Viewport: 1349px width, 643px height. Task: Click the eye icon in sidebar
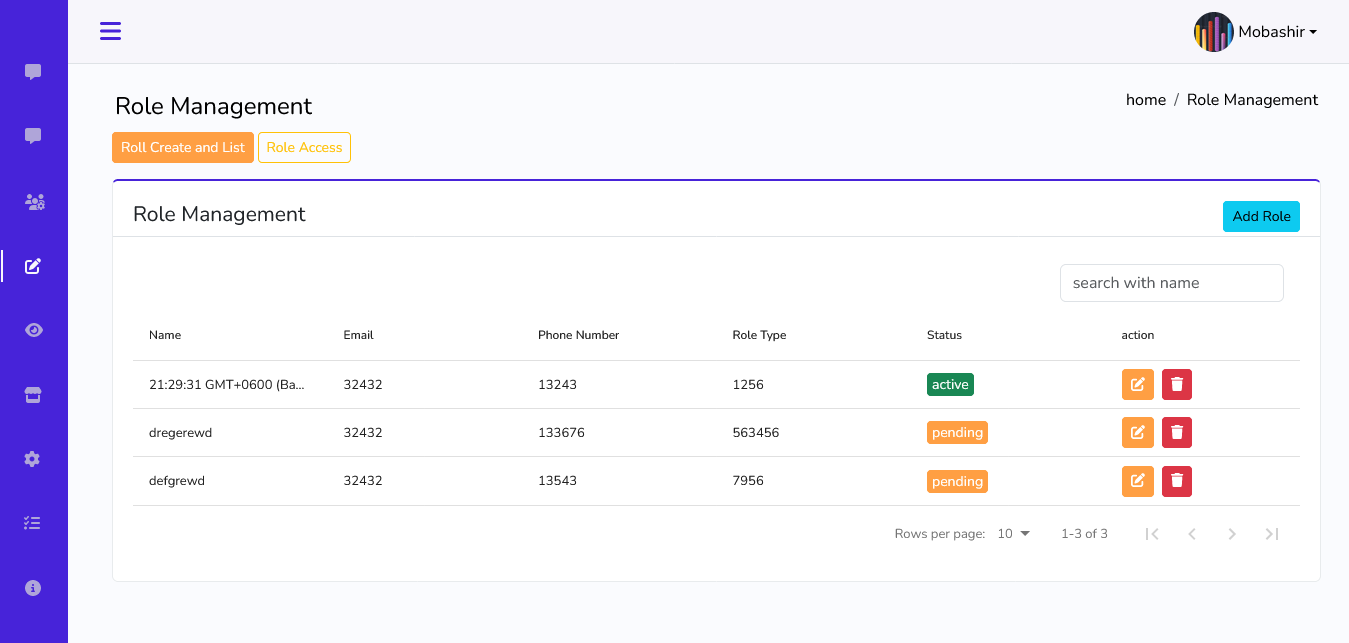tap(33, 330)
